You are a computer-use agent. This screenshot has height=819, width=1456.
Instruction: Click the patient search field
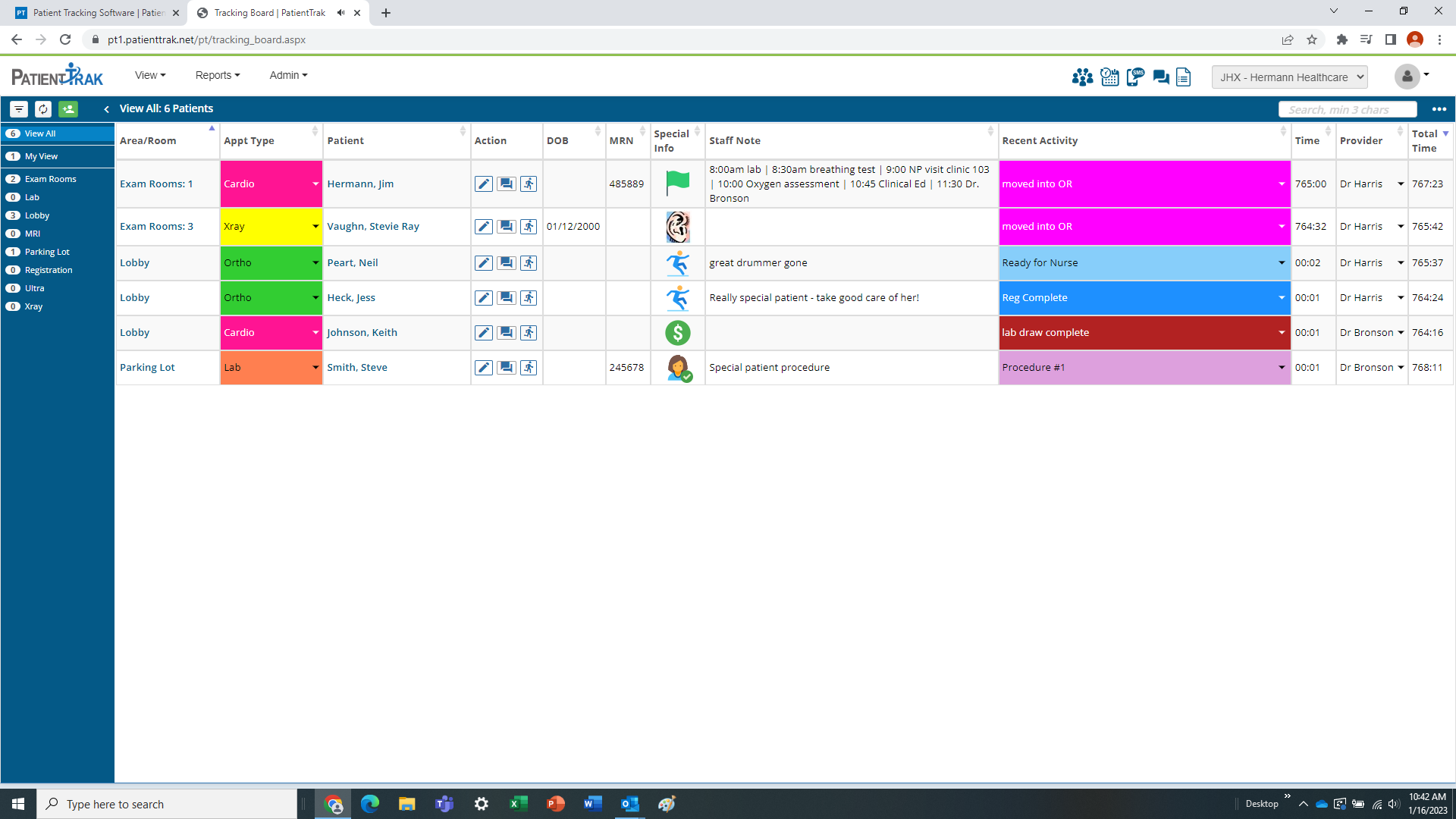[x=1348, y=109]
